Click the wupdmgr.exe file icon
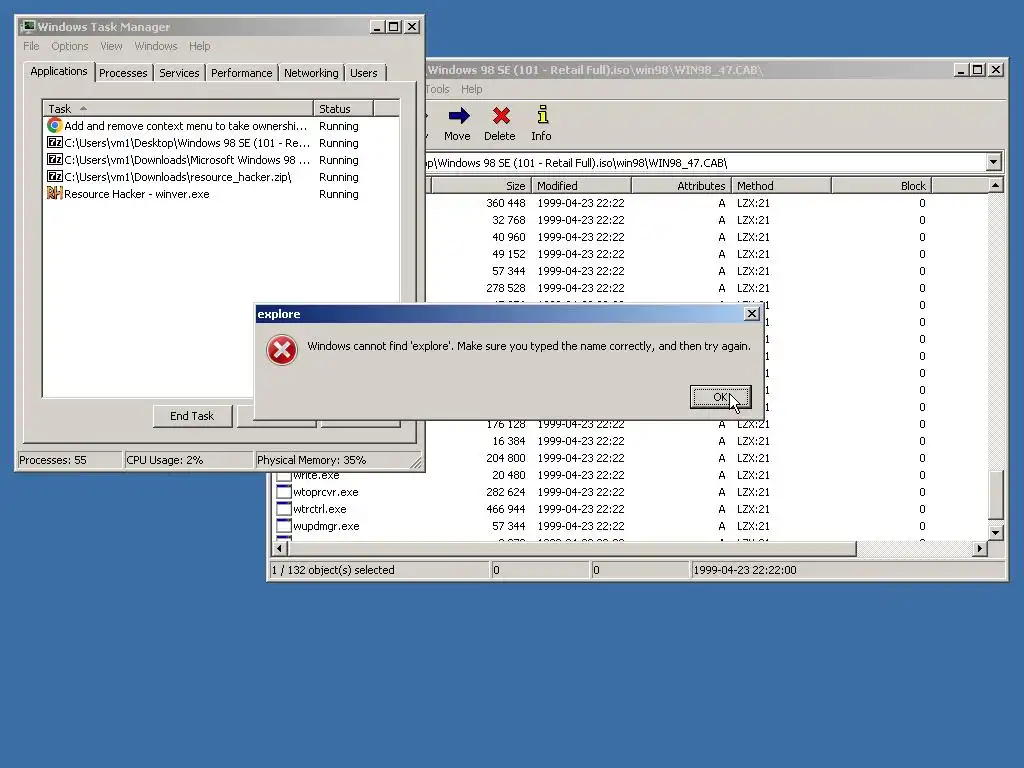Image resolution: width=1024 pixels, height=768 pixels. pyautogui.click(x=283, y=525)
